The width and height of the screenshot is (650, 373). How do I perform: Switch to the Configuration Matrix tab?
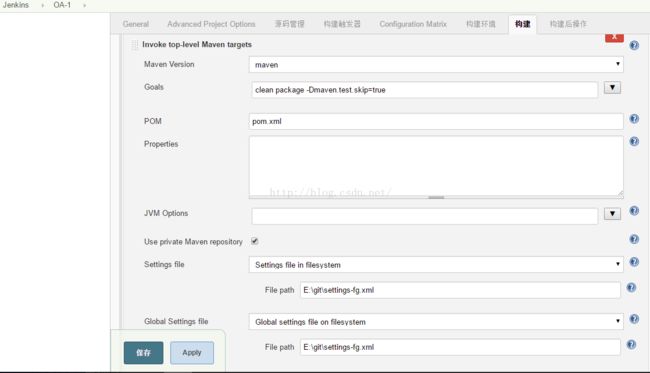(413, 24)
